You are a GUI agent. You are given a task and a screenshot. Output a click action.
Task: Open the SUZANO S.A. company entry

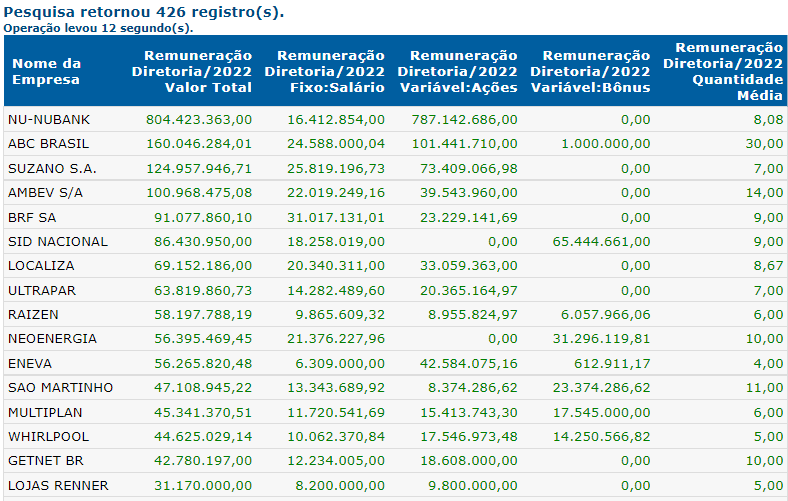point(52,168)
